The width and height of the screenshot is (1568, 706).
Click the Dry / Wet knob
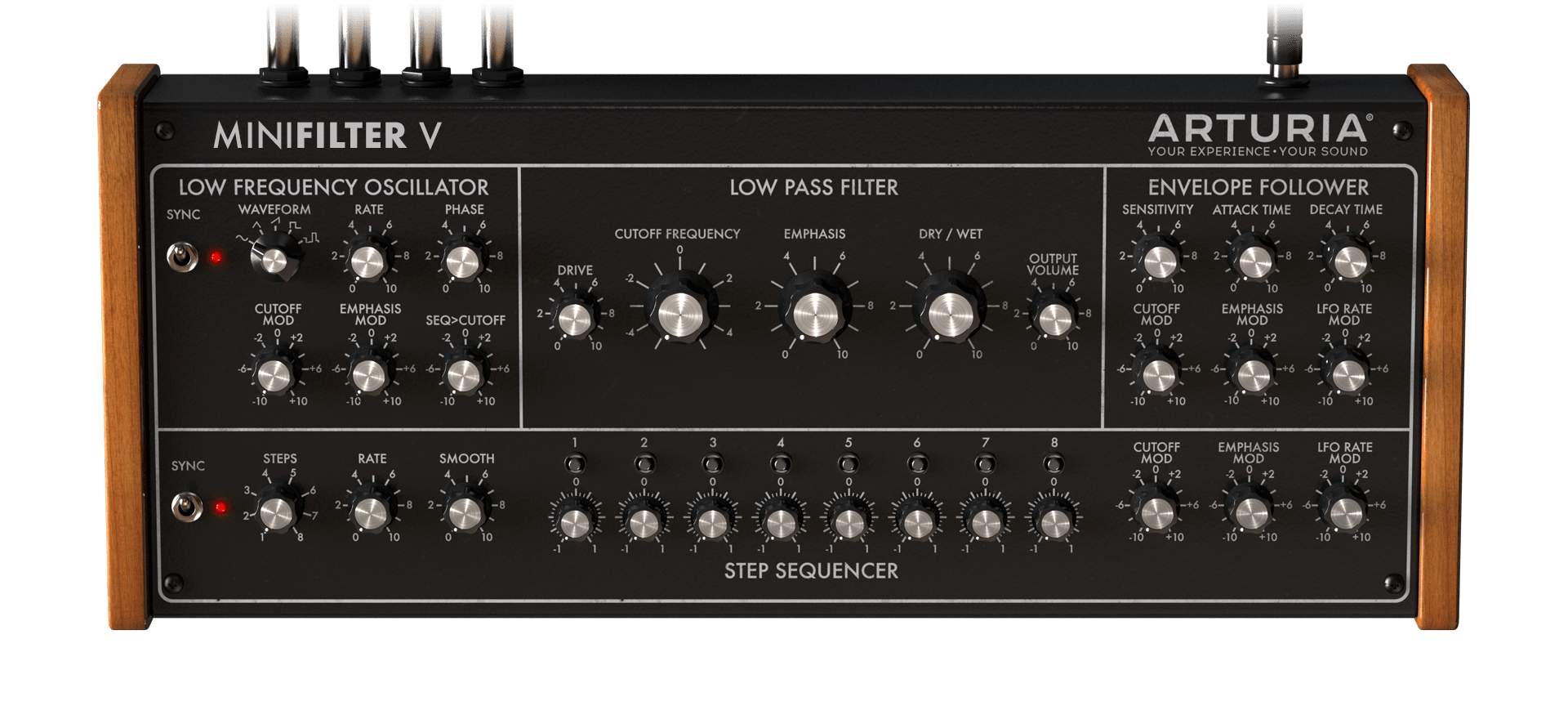949,309
